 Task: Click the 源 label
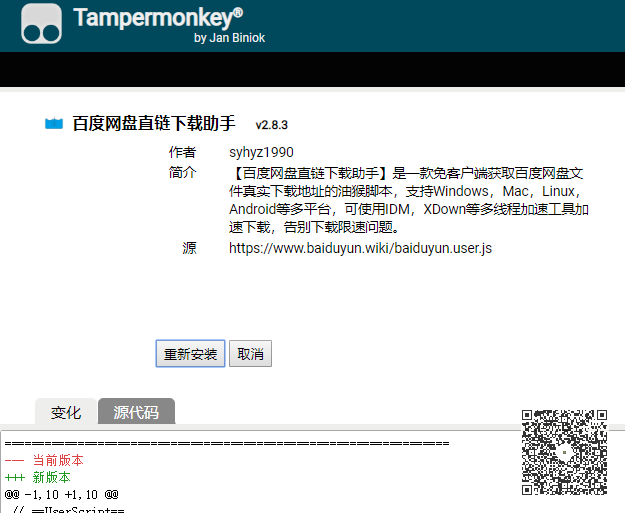189,248
